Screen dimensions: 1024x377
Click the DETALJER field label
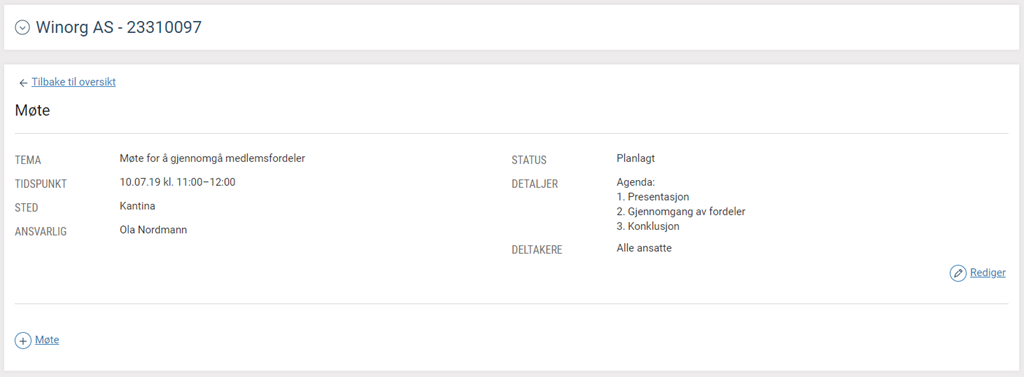click(x=535, y=184)
